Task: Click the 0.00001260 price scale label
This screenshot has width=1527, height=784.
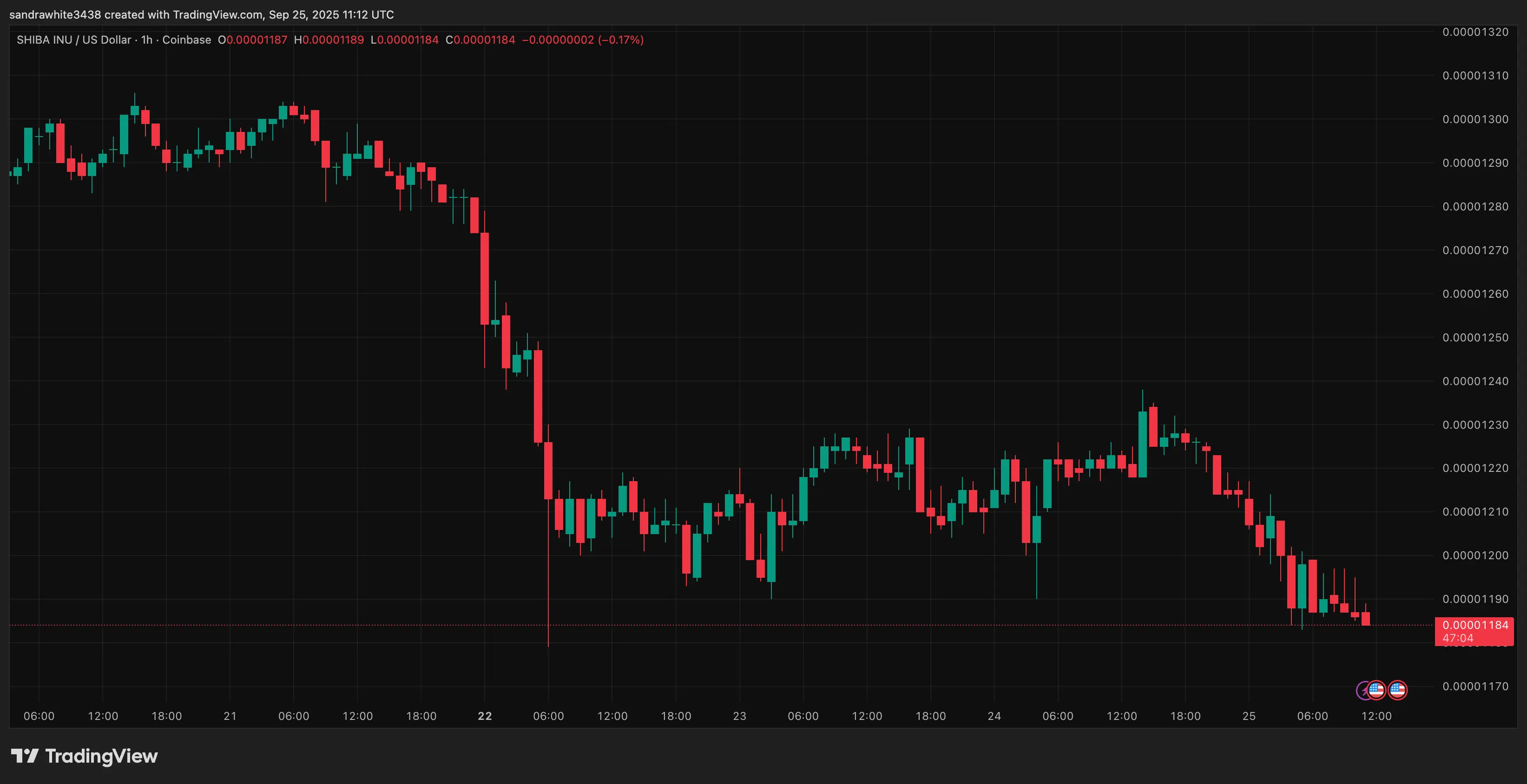Action: [1475, 294]
